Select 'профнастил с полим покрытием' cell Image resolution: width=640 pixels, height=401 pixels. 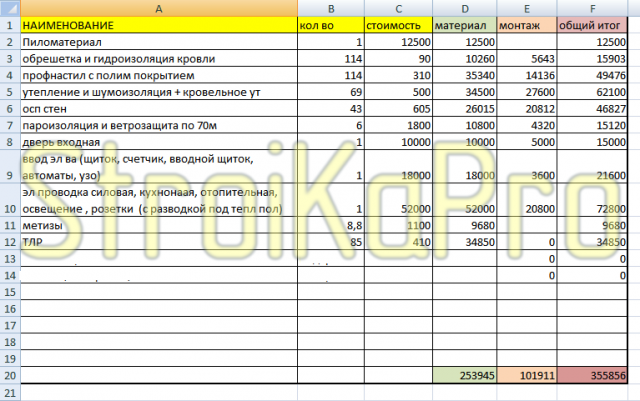point(159,76)
